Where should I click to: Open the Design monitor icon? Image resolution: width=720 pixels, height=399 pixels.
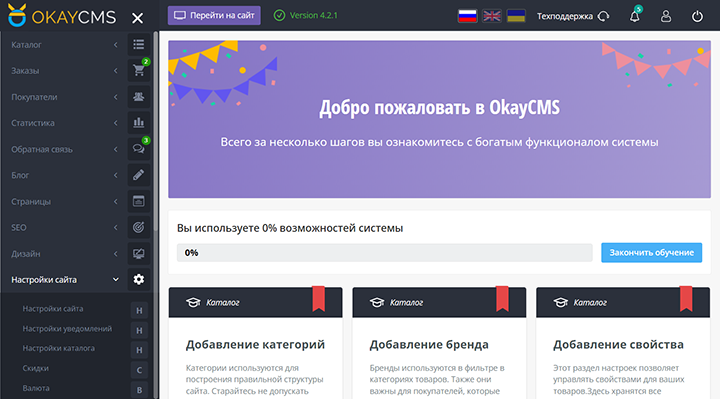click(x=139, y=253)
